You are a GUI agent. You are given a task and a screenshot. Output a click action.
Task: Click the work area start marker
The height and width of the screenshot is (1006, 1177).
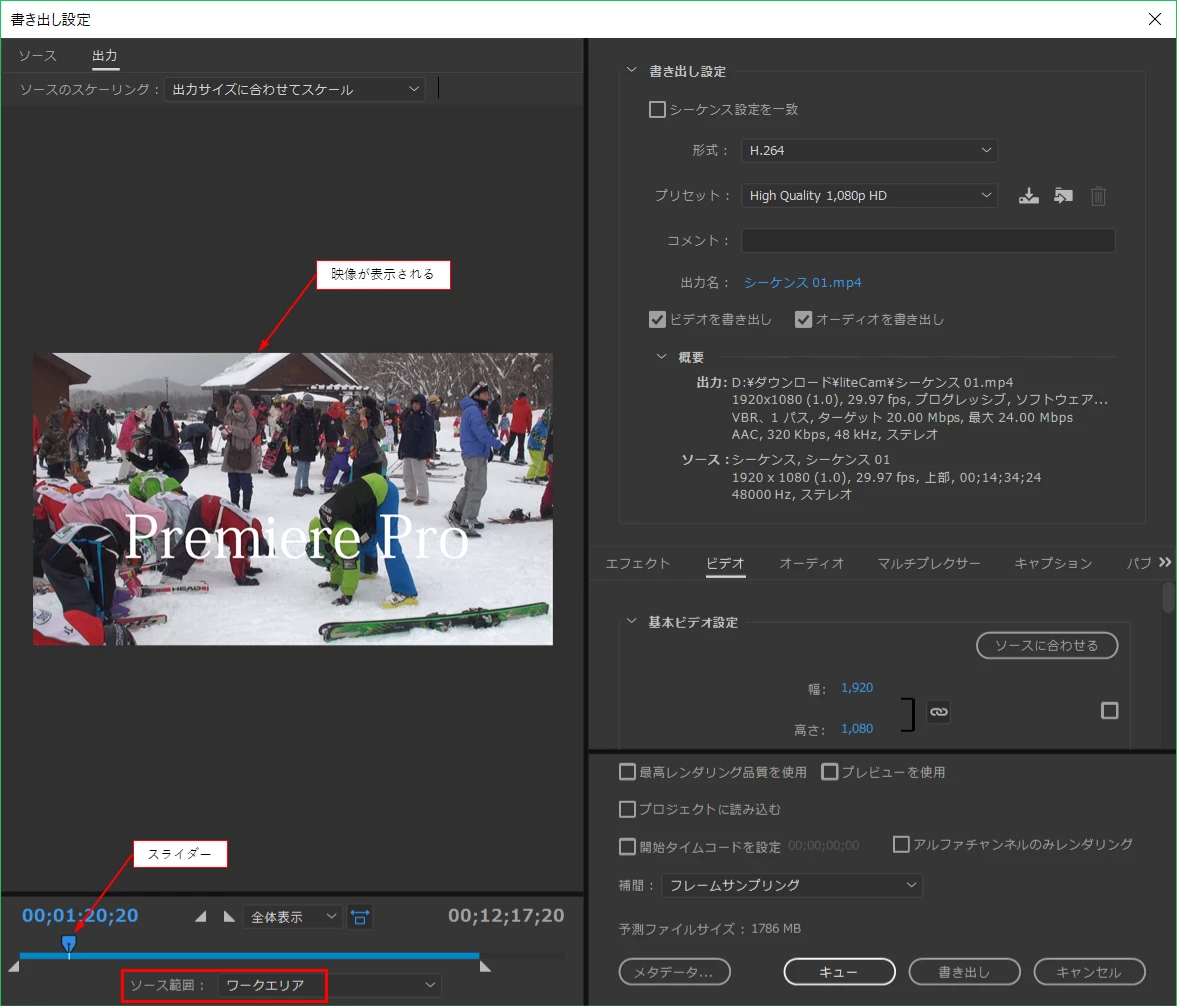tap(14, 967)
